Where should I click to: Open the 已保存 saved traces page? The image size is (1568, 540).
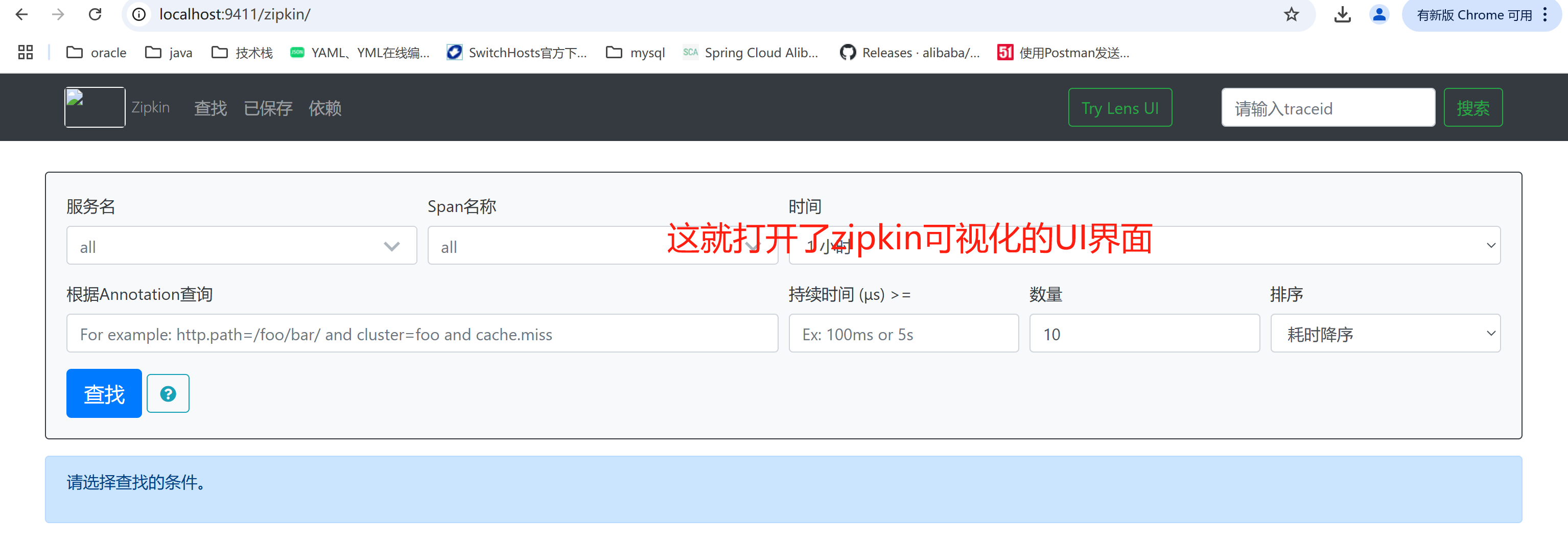click(268, 108)
